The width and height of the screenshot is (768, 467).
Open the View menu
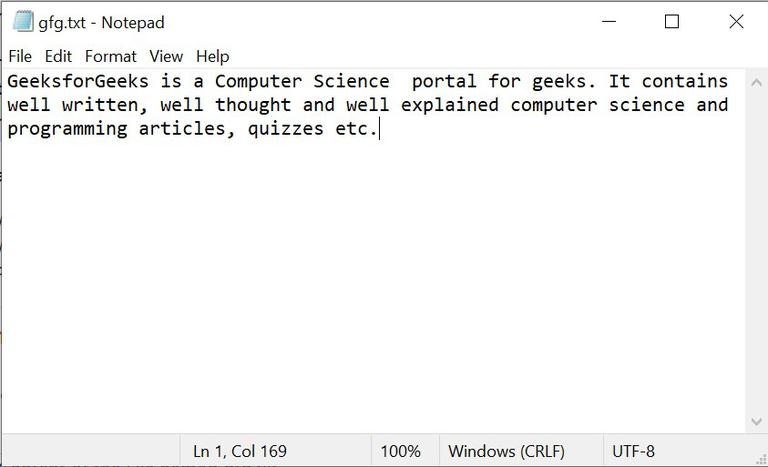(x=166, y=56)
